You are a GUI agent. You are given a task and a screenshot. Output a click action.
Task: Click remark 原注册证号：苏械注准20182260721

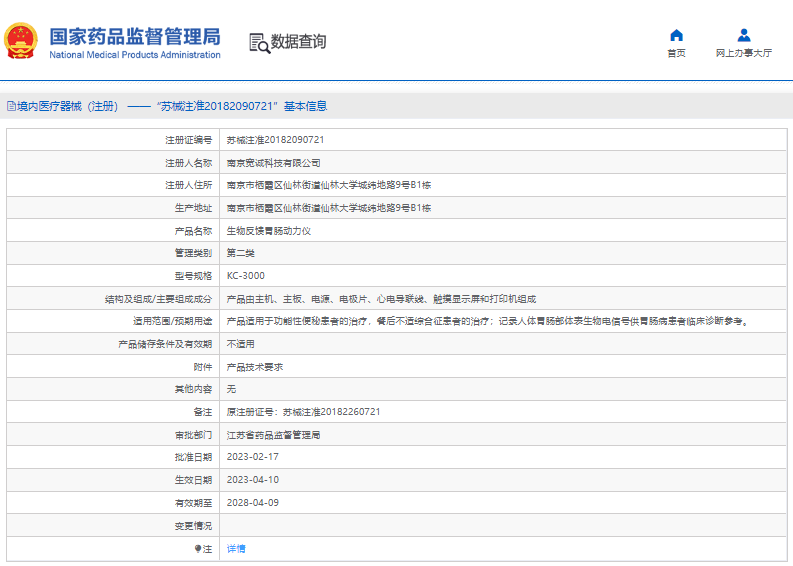(303, 412)
